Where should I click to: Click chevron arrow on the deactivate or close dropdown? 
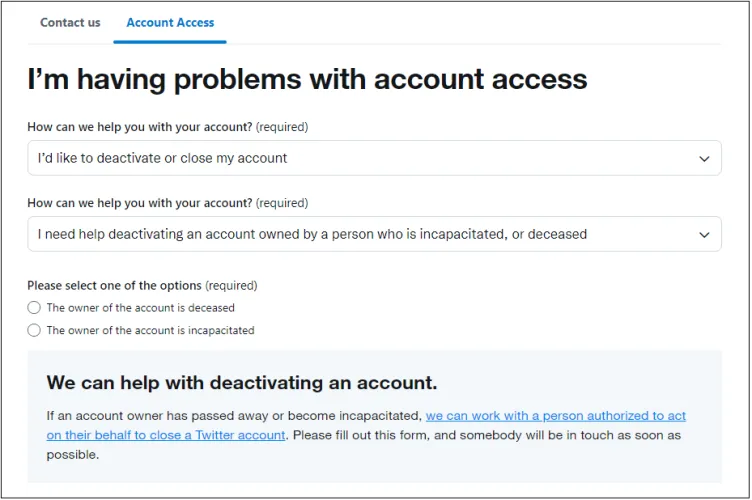click(704, 159)
